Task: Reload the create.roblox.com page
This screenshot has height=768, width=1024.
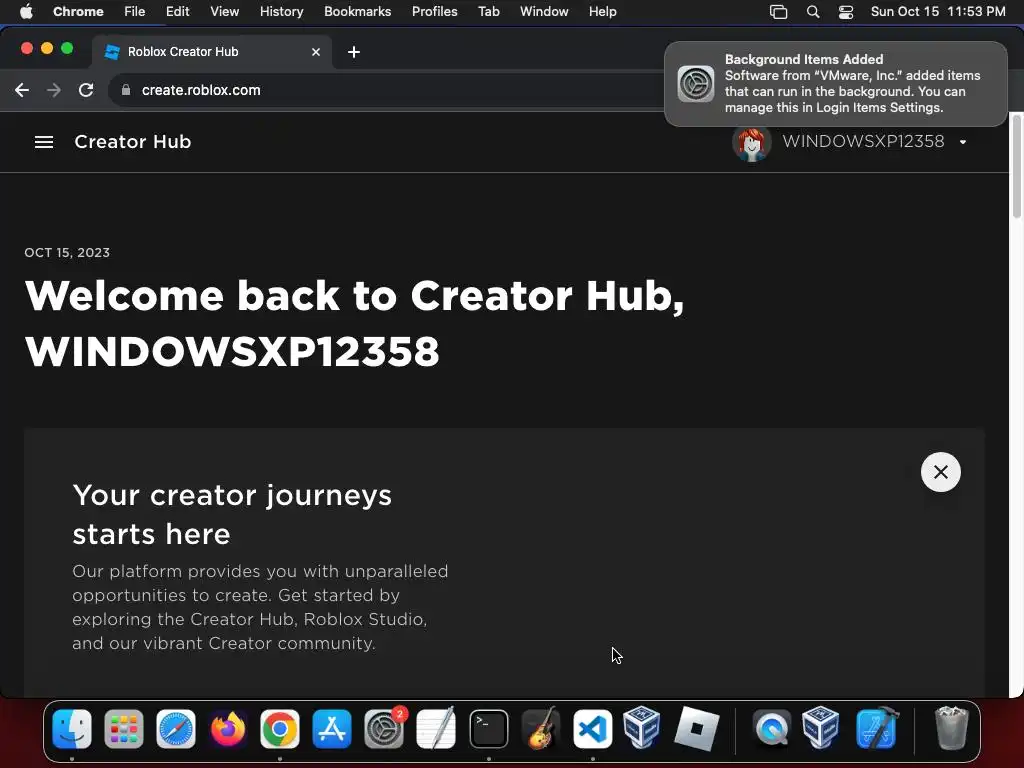Action: [x=86, y=90]
